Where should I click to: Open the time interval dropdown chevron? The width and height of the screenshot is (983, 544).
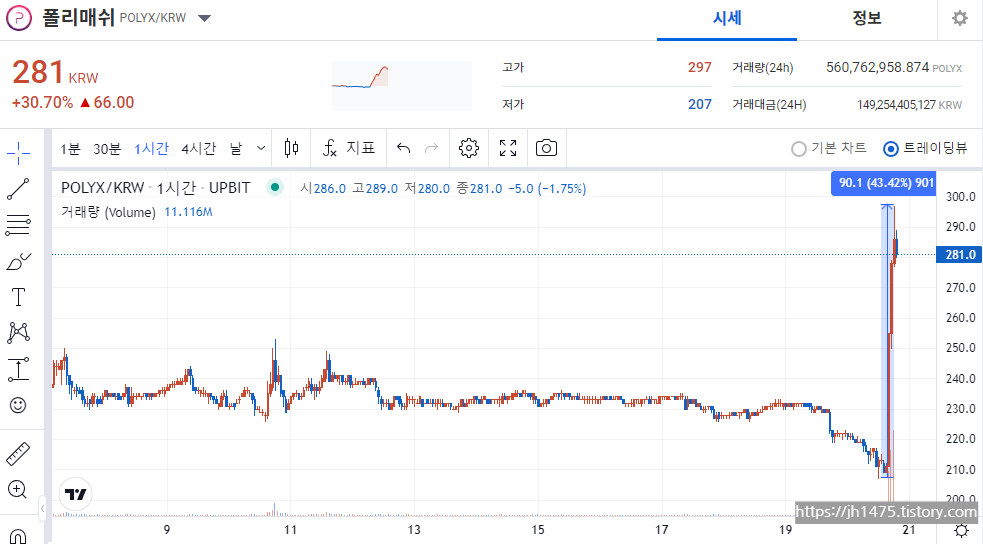click(x=261, y=149)
